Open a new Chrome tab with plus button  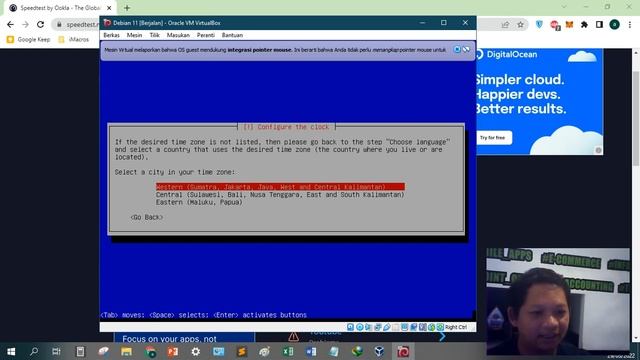127,8
